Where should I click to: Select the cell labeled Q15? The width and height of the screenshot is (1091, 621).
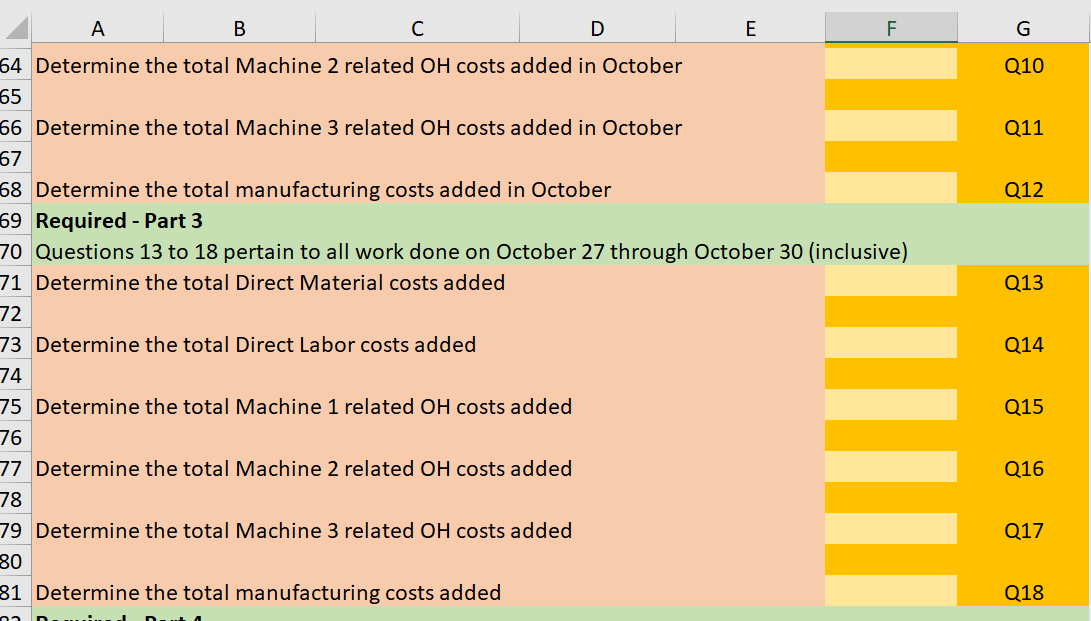pos(1023,406)
